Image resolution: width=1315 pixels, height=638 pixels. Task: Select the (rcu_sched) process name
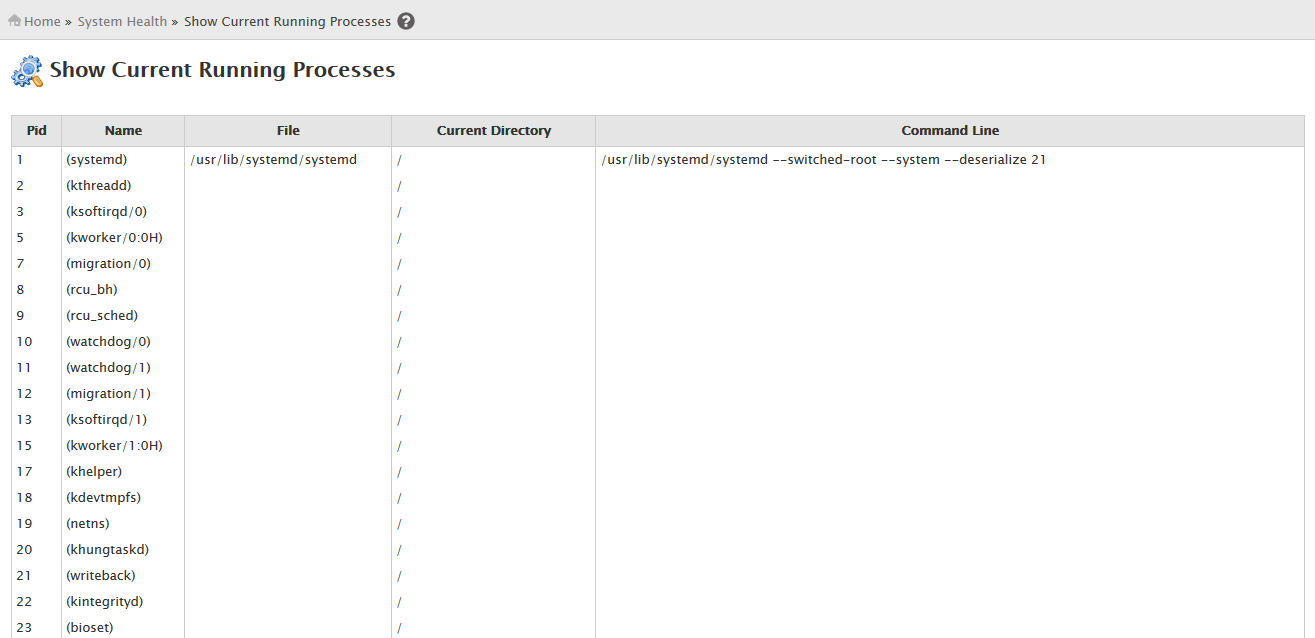pyautogui.click(x=102, y=316)
